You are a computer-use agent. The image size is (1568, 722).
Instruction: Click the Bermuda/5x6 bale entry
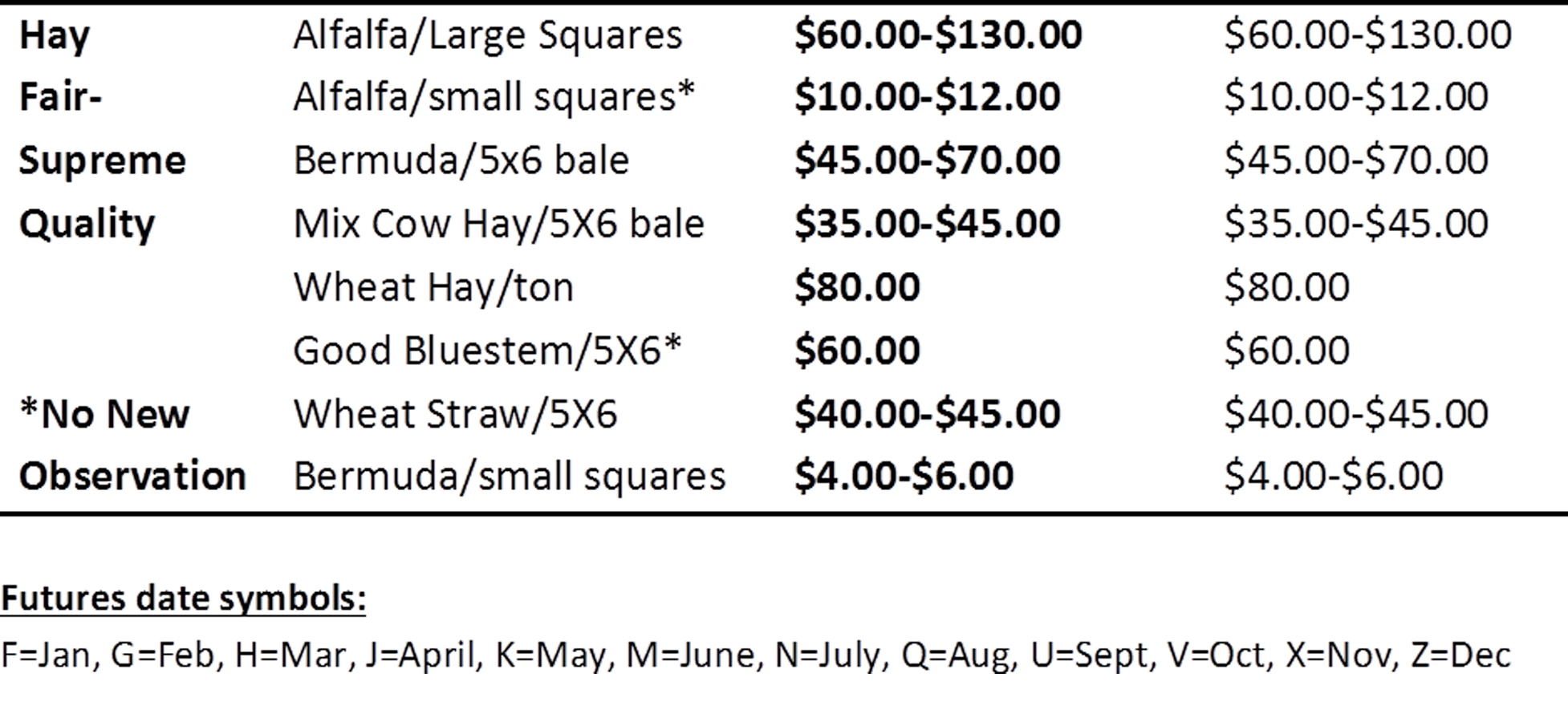pos(461,160)
